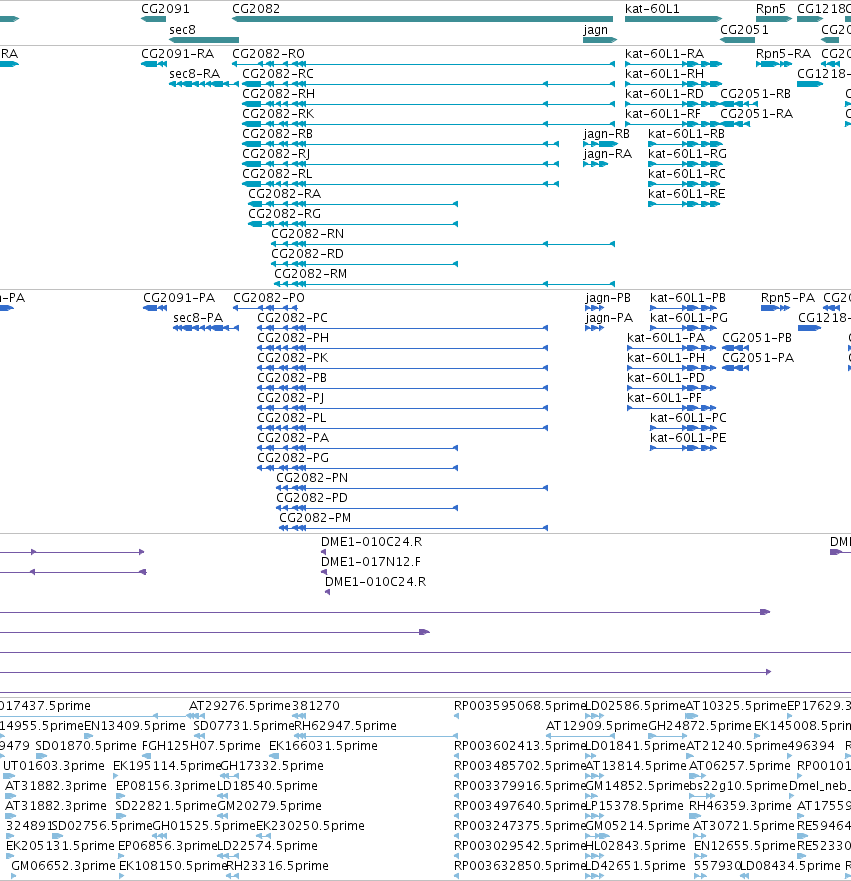Open the sec8-RA transcript label

194,74
